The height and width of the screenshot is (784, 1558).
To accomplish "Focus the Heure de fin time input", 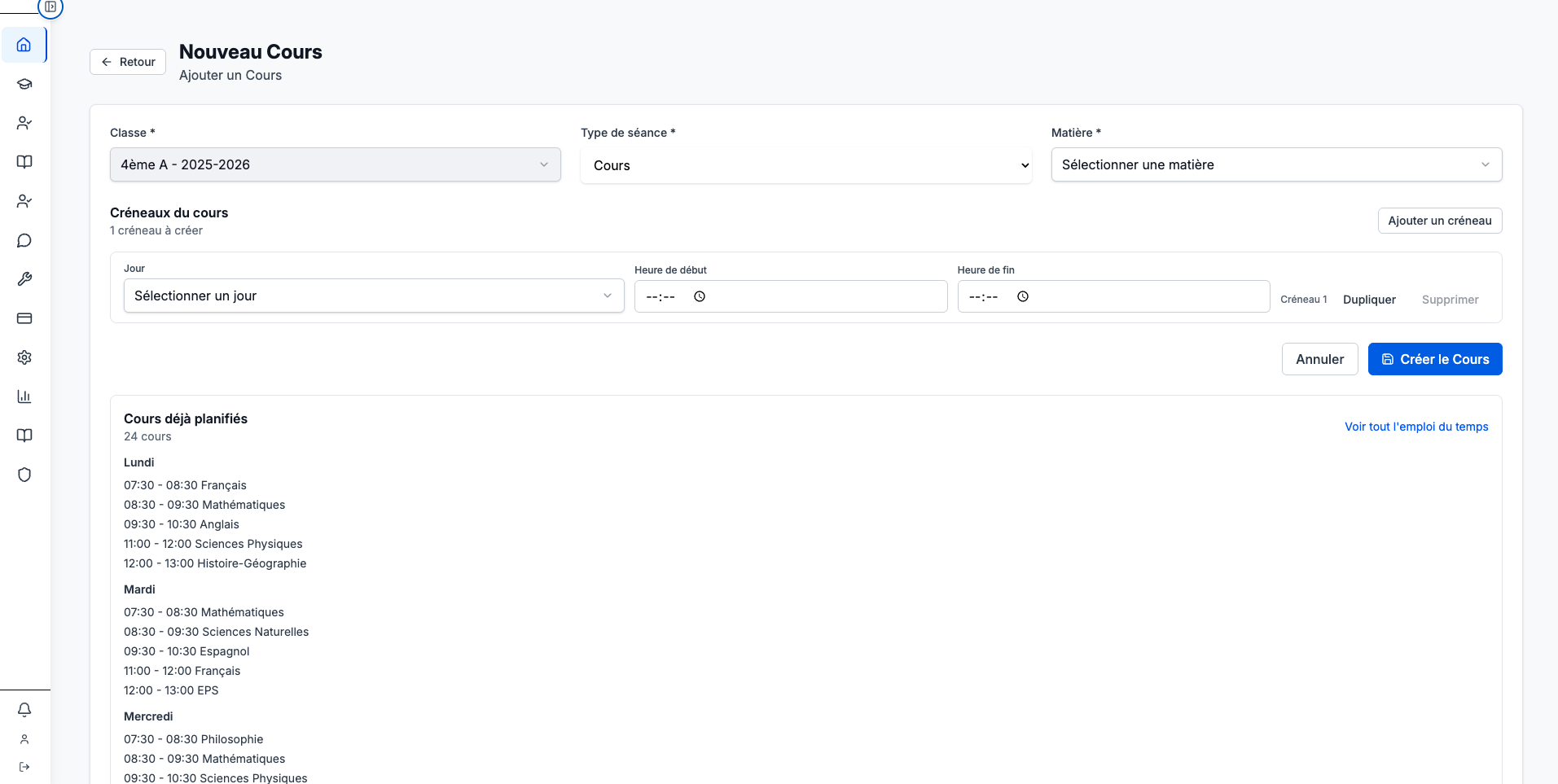I will pyautogui.click(x=1114, y=296).
